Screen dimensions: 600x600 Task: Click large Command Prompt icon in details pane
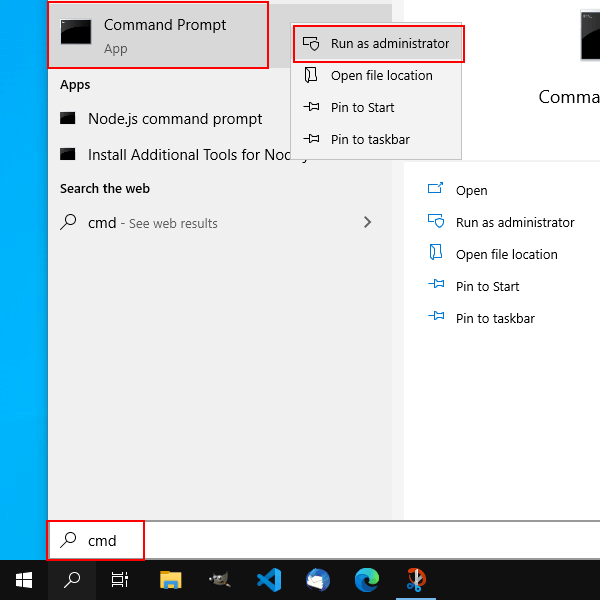[x=590, y=36]
